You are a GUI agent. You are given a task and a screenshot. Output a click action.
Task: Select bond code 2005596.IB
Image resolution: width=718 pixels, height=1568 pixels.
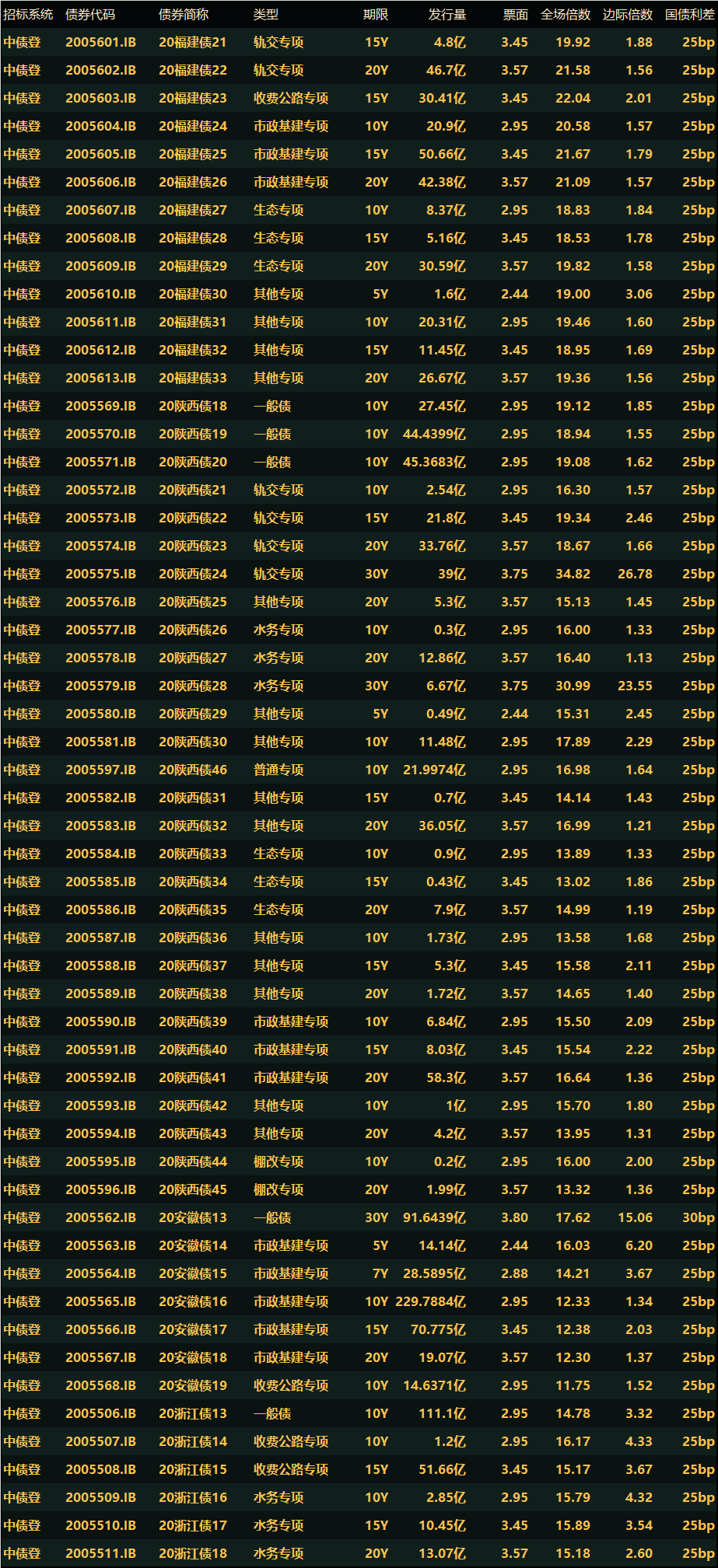tap(100, 1190)
